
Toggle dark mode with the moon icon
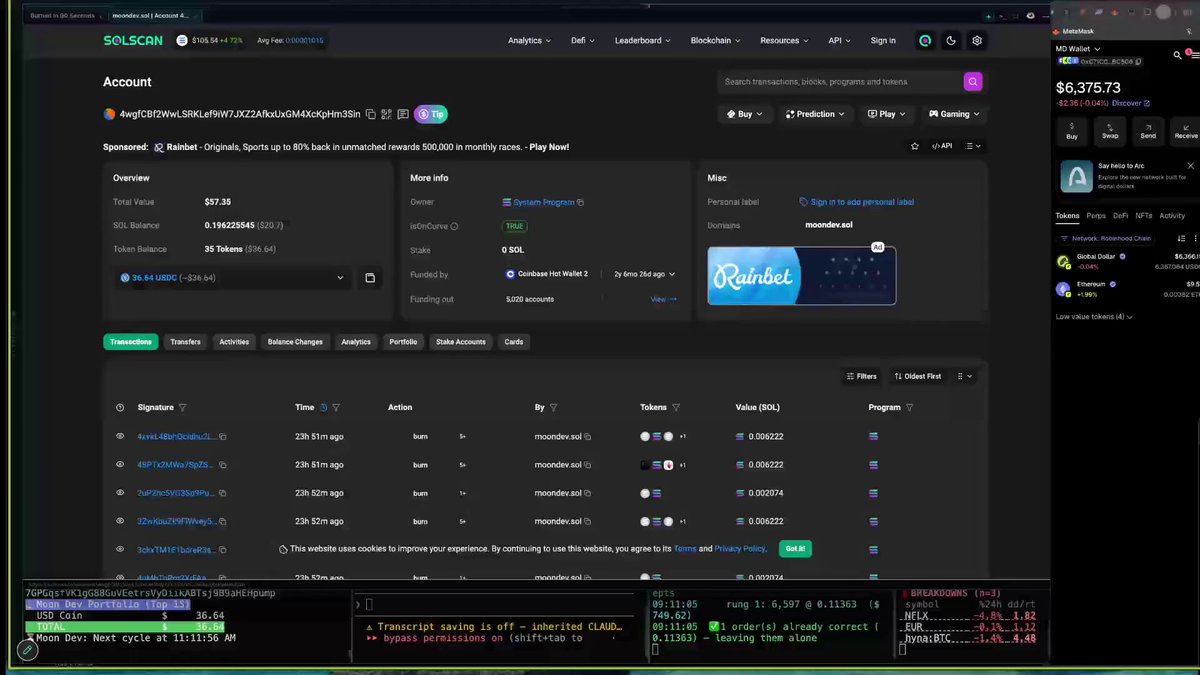951,41
